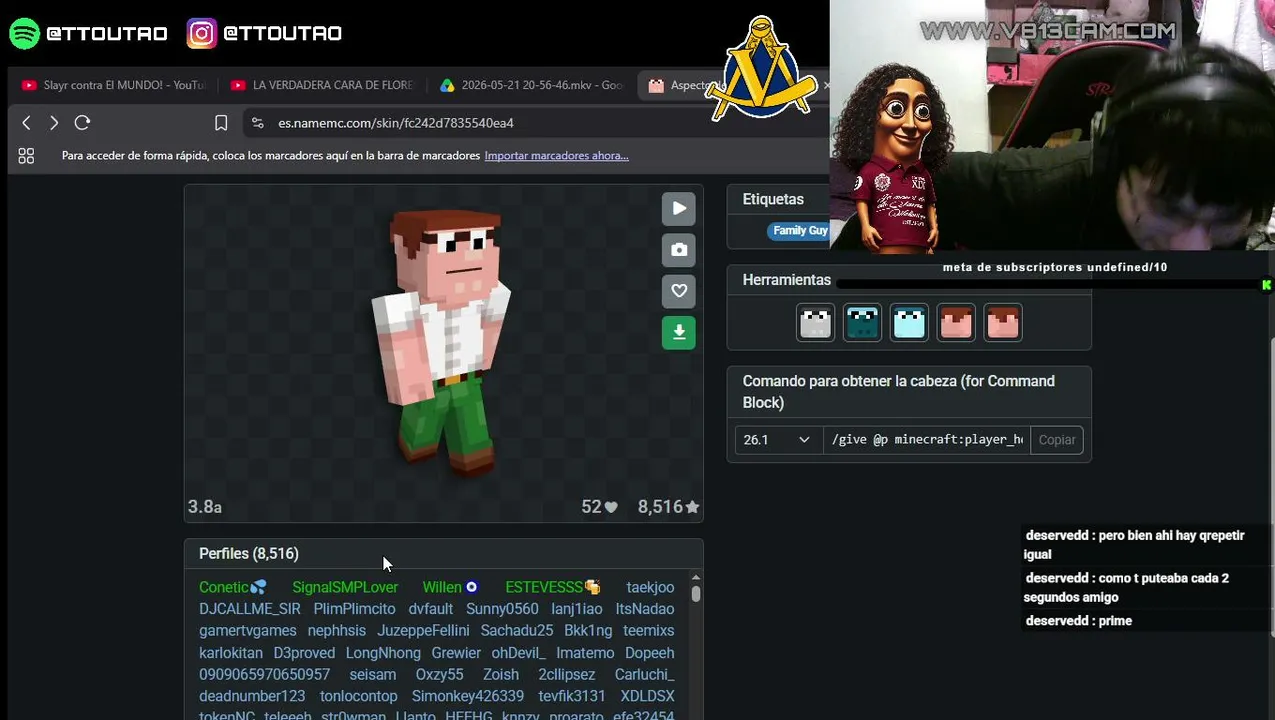Click the Family Guy tag
Screen dimensions: 1275x720
(x=800, y=231)
